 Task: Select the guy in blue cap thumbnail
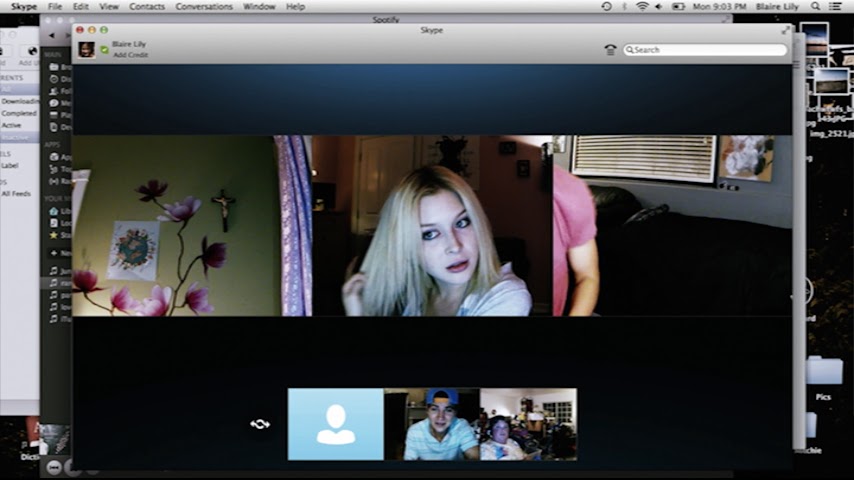tap(432, 424)
